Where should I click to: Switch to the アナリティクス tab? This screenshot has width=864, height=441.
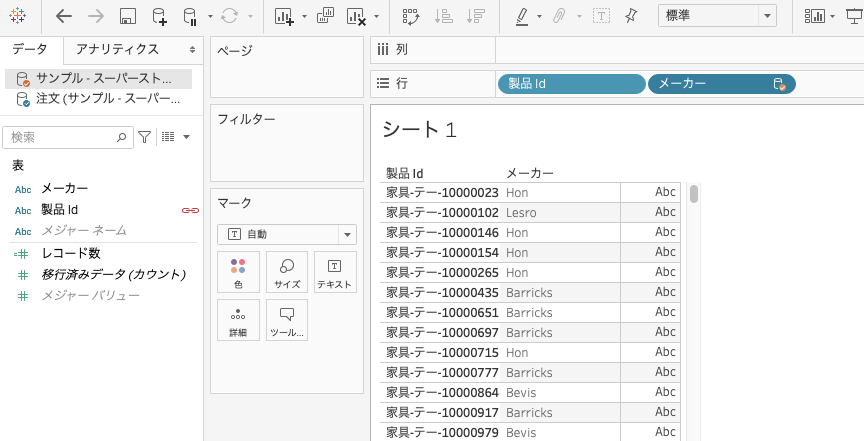(117, 49)
